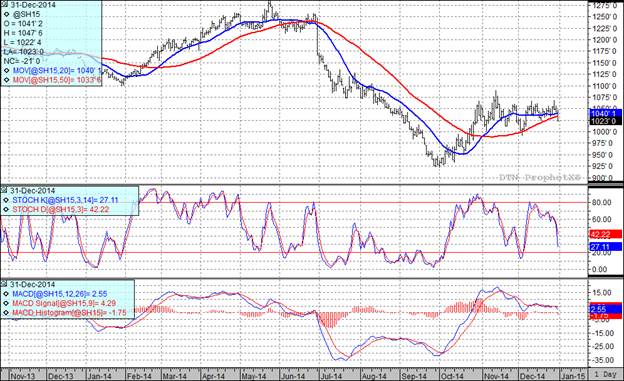Click the Feb-14 label on the time axis
Image resolution: width=624 pixels, height=381 pixels.
[139, 376]
